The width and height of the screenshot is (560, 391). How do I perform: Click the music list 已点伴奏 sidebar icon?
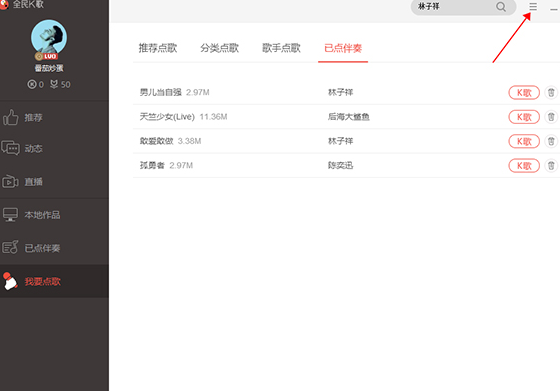(x=10, y=247)
